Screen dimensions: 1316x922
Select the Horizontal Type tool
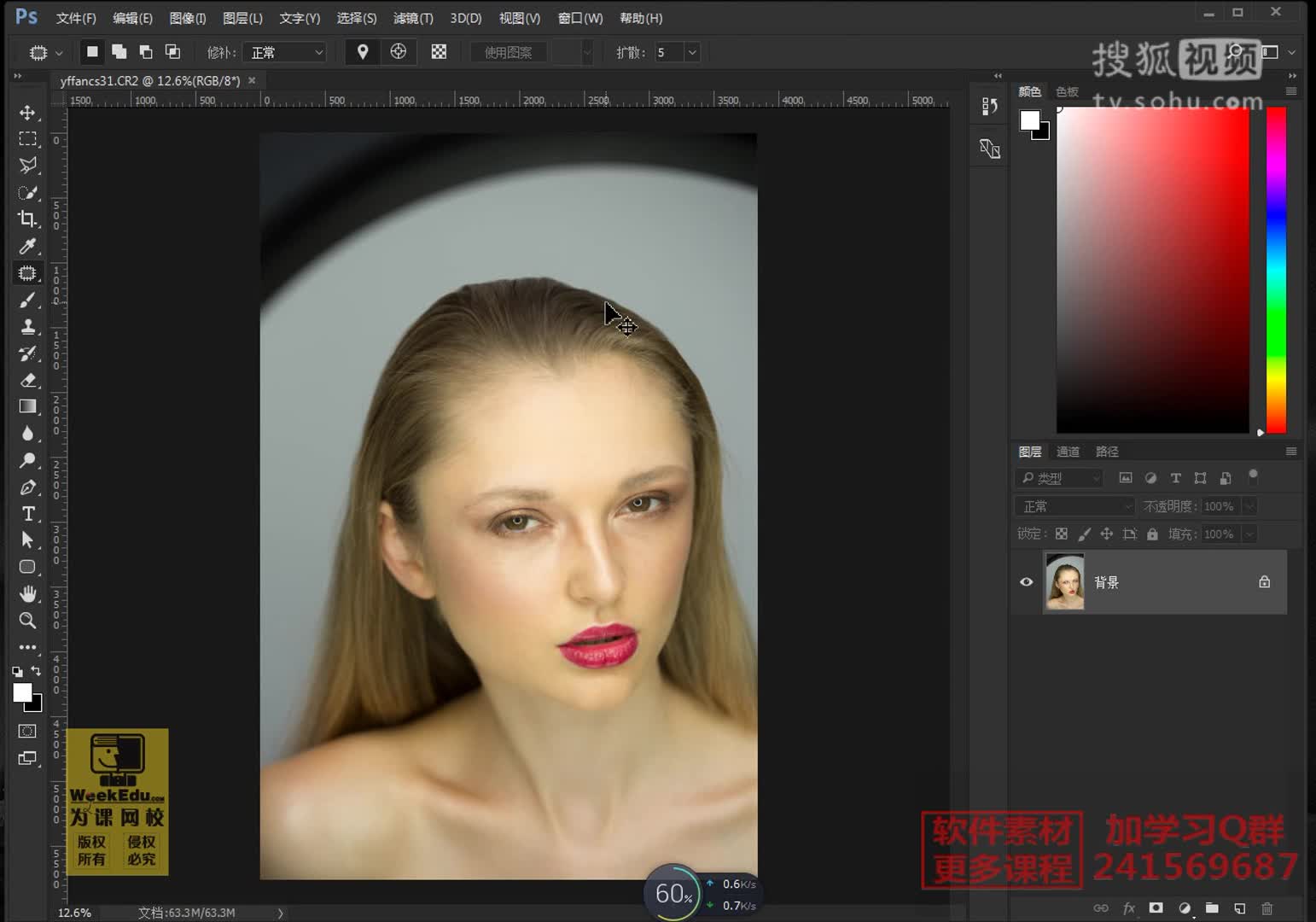coord(27,513)
